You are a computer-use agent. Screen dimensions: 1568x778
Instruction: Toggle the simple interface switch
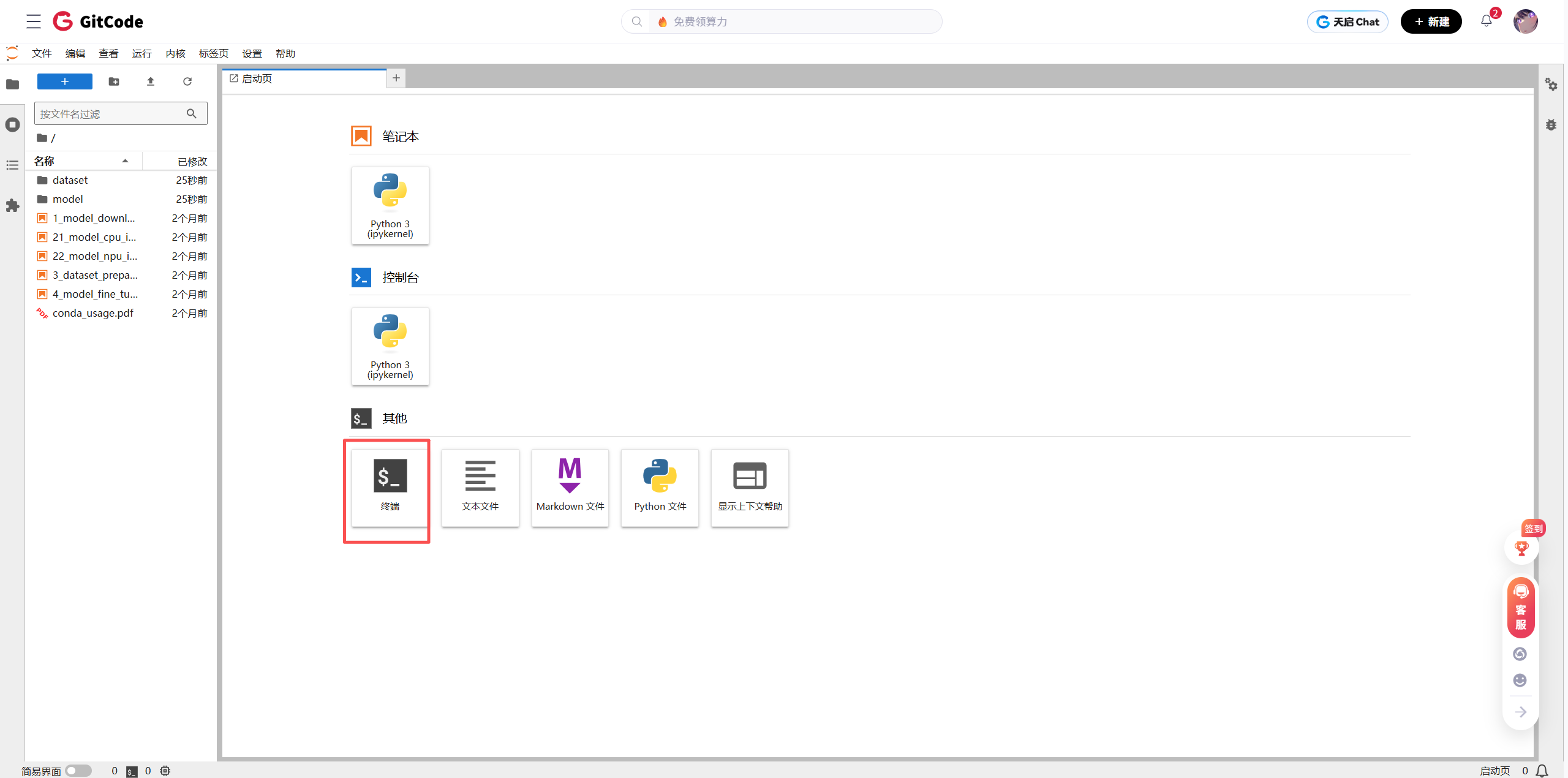click(x=78, y=771)
